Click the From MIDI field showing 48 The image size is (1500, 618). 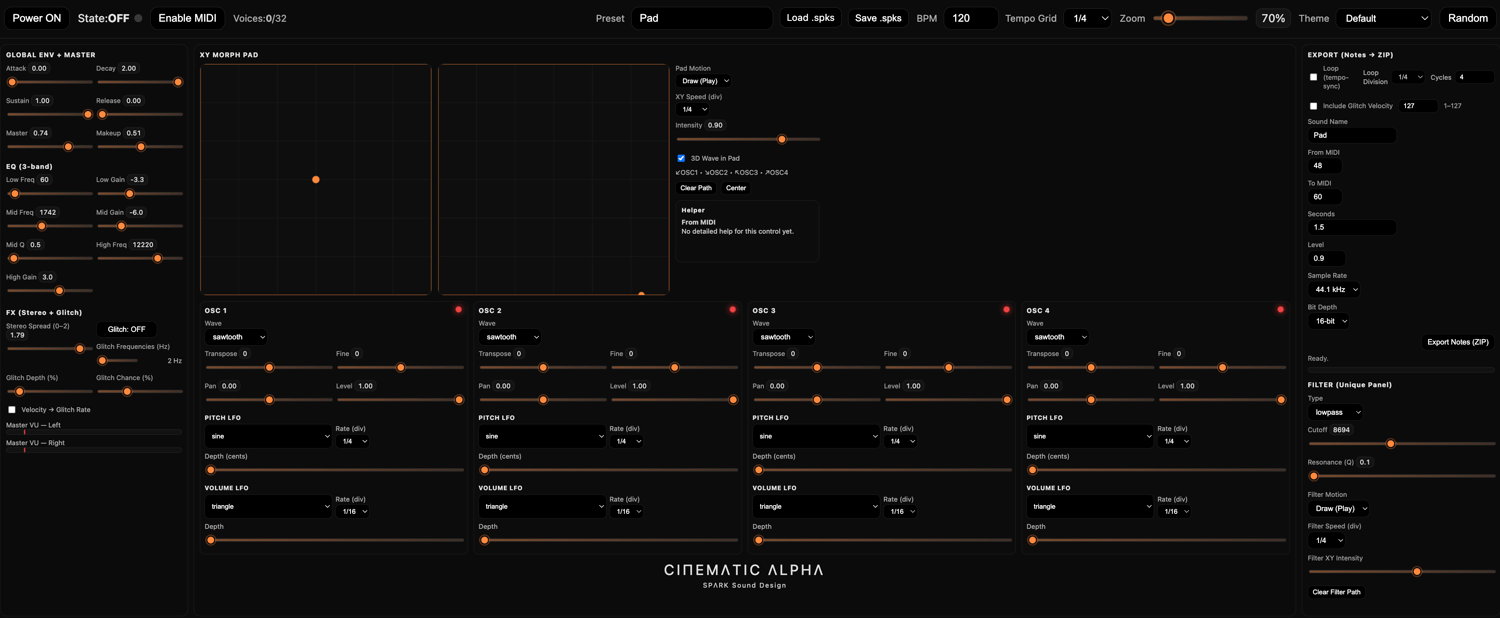pyautogui.click(x=1324, y=166)
